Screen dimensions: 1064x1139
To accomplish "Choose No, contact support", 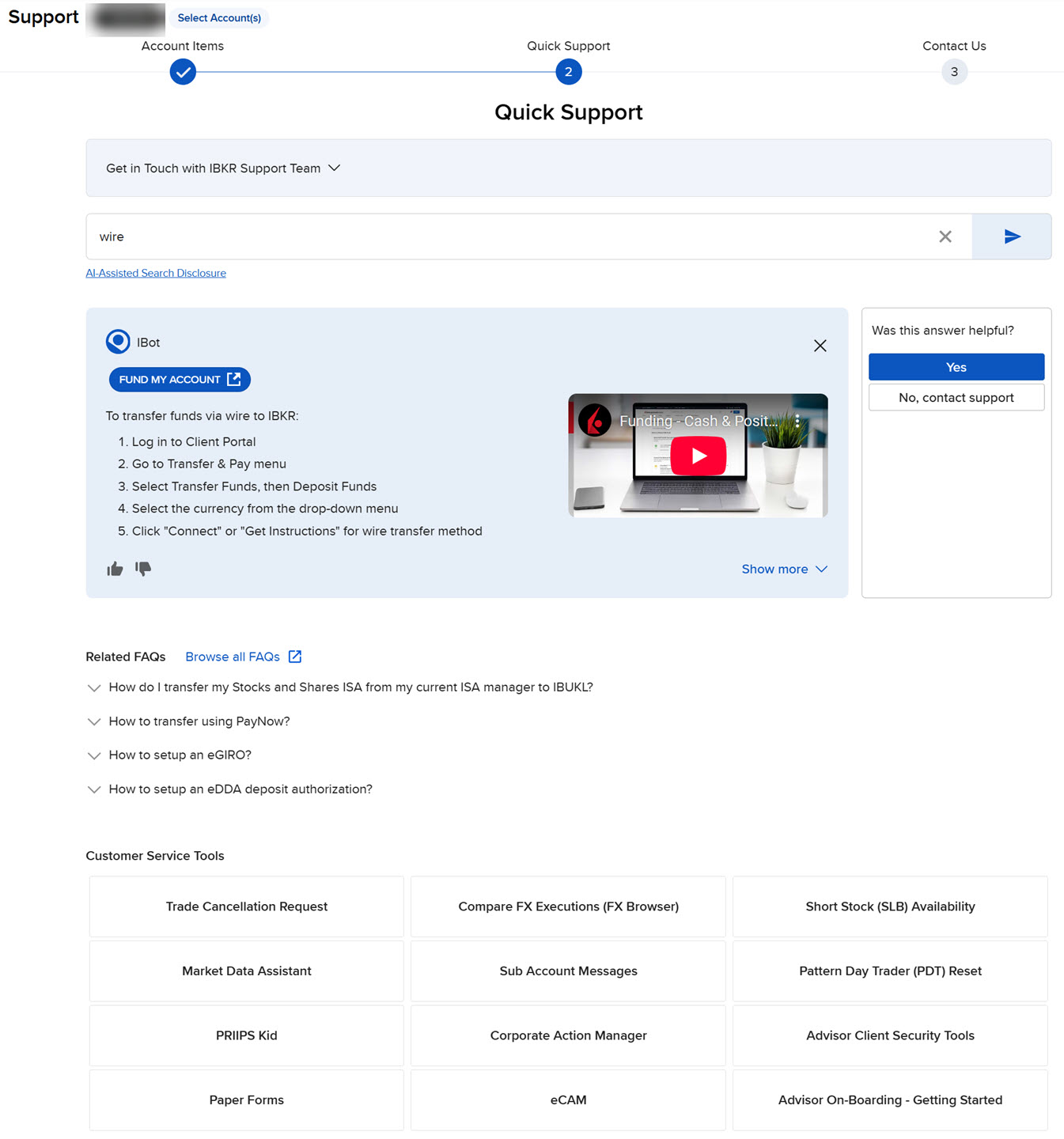I will [x=956, y=398].
